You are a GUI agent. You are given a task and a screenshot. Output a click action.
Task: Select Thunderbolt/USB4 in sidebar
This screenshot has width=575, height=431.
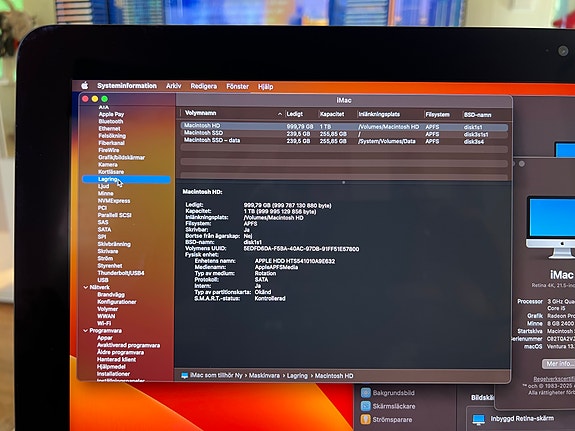(x=121, y=273)
